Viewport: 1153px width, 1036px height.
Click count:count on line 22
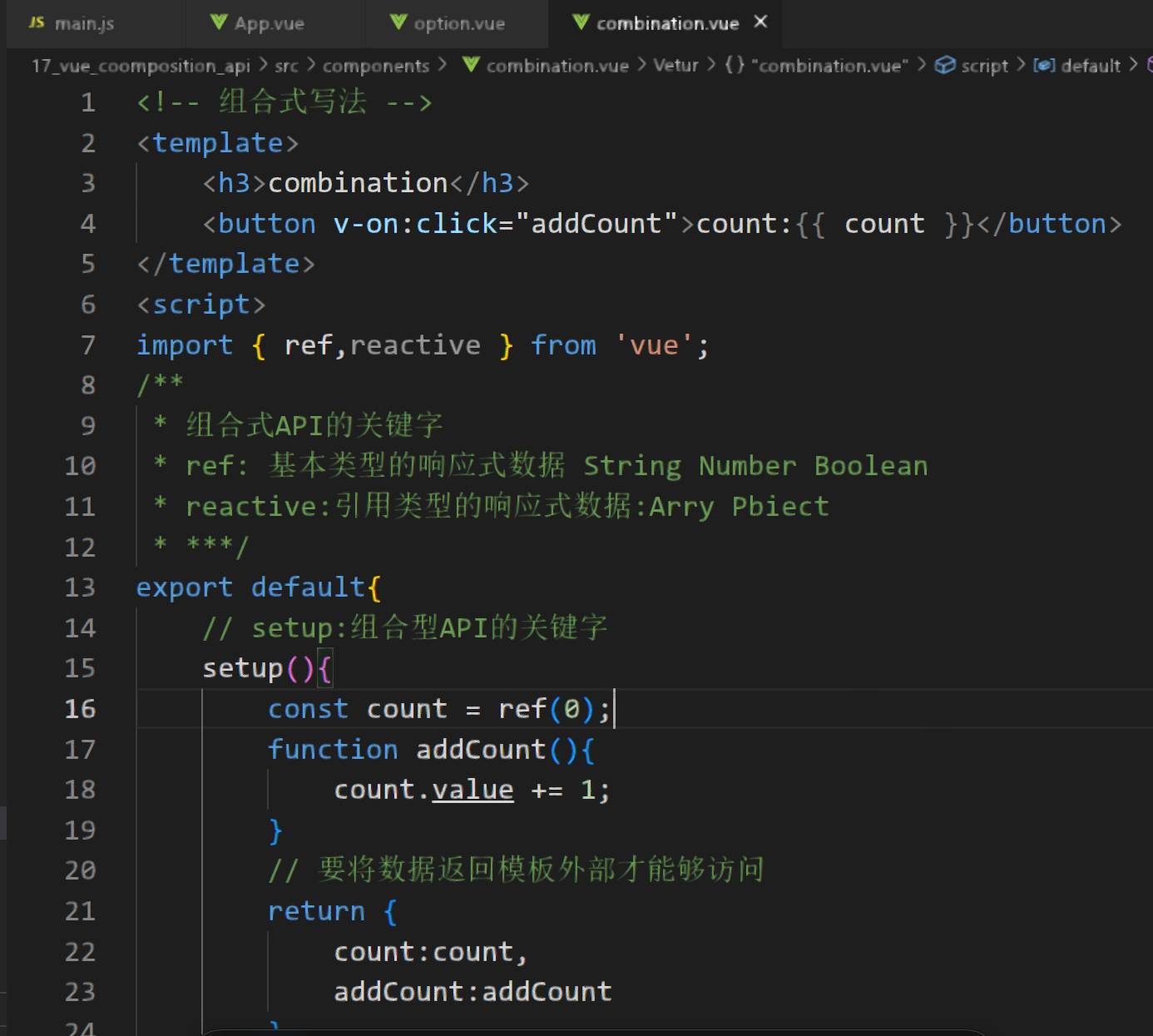tap(423, 951)
